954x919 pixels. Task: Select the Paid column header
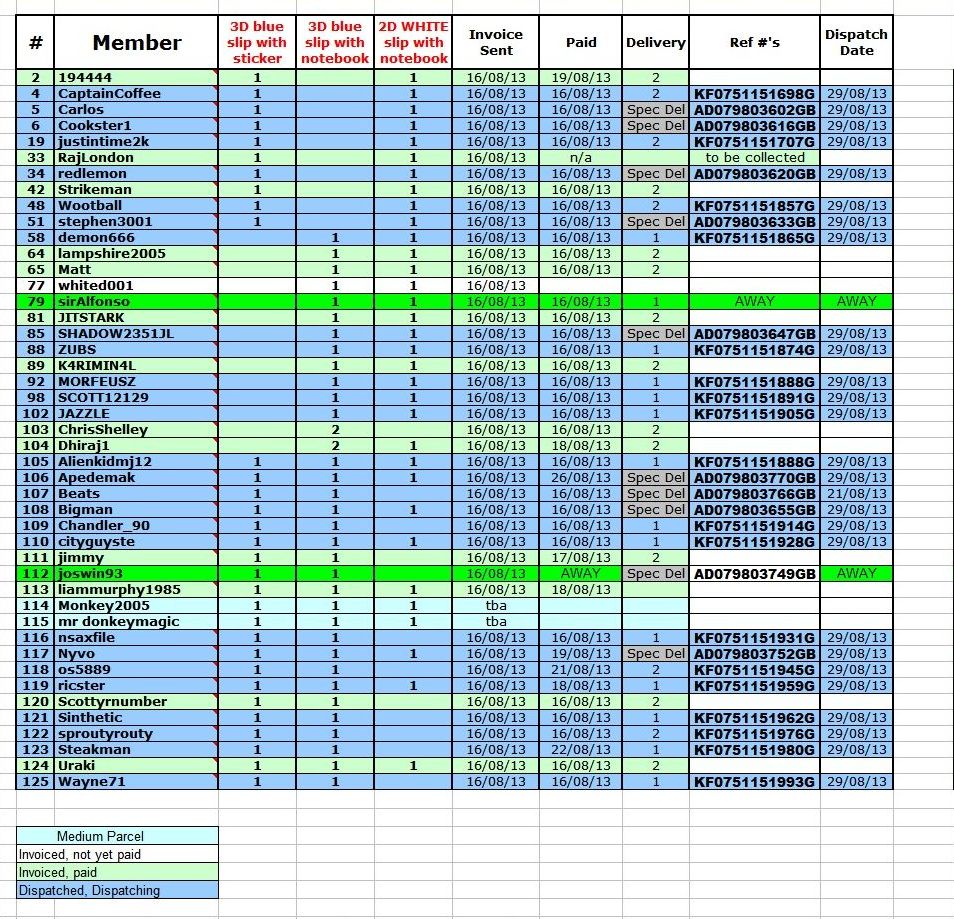[580, 43]
